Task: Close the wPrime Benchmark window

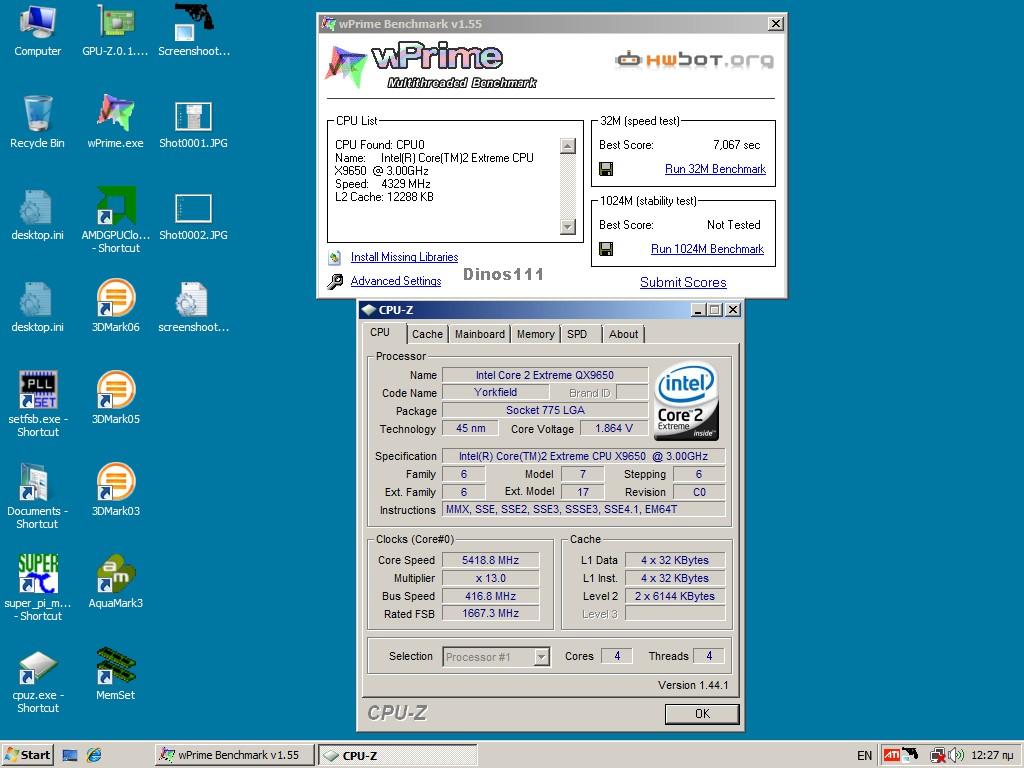Action: pyautogui.click(x=775, y=24)
